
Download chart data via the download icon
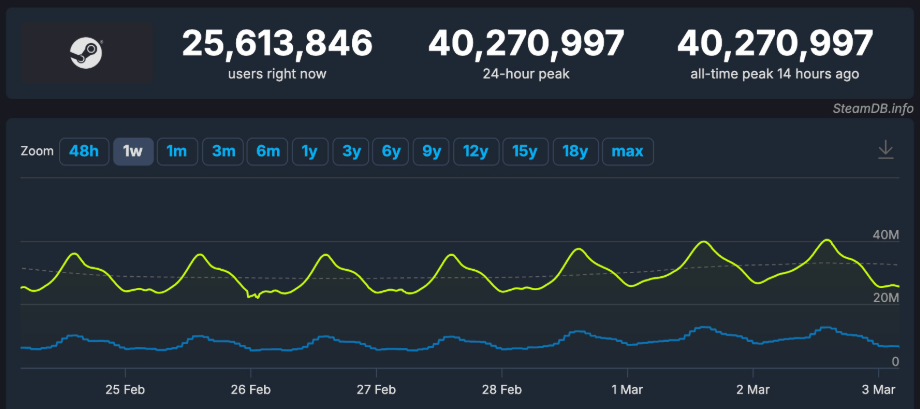point(885,150)
